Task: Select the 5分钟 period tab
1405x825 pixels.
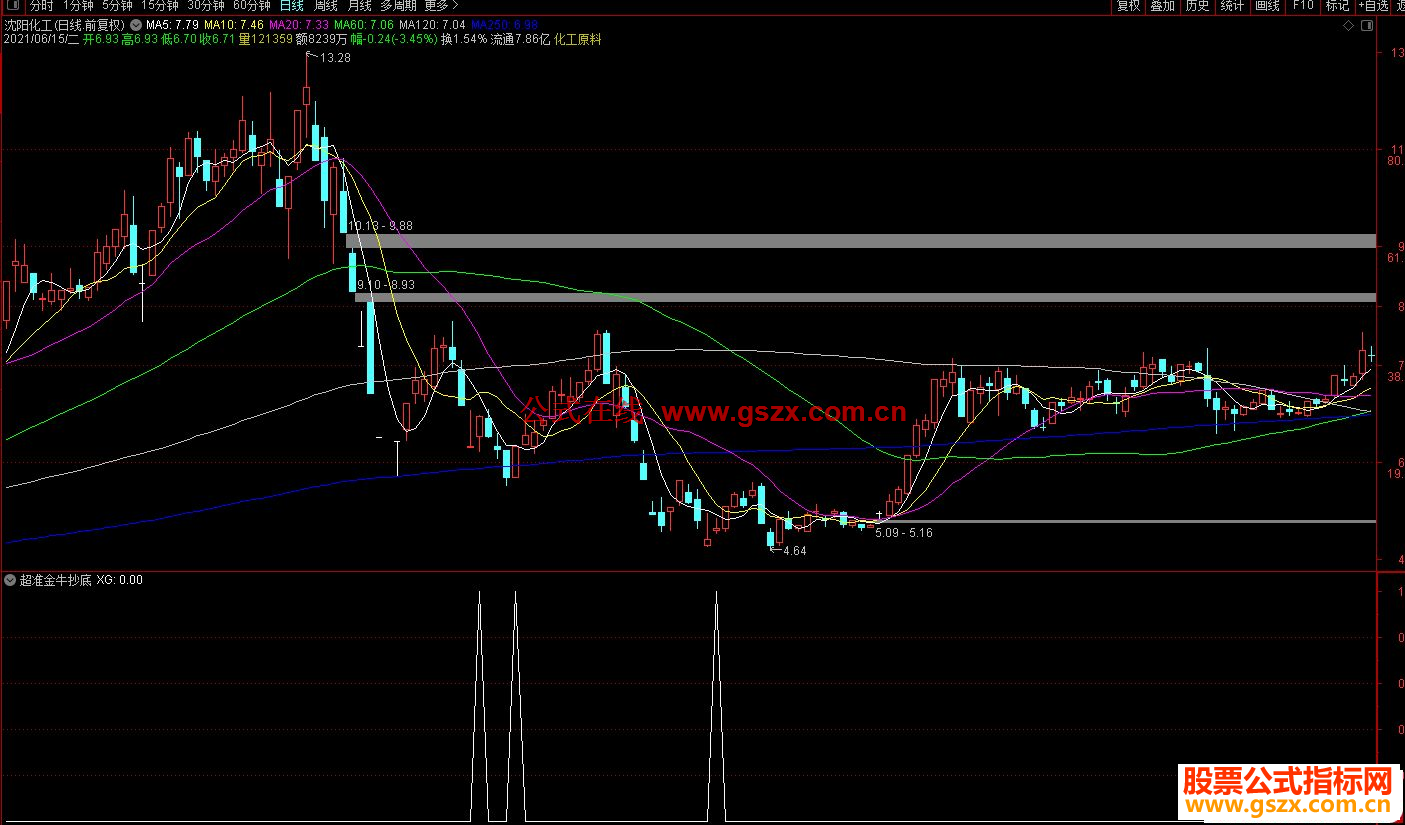Action: (117, 6)
